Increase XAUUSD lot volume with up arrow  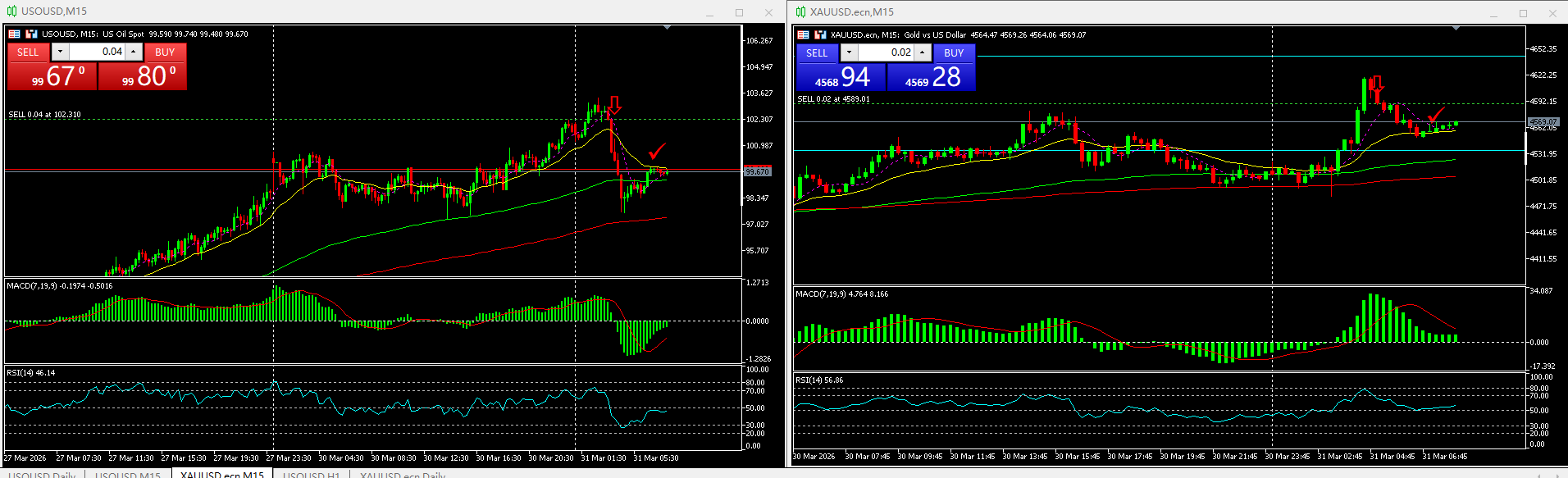922,52
